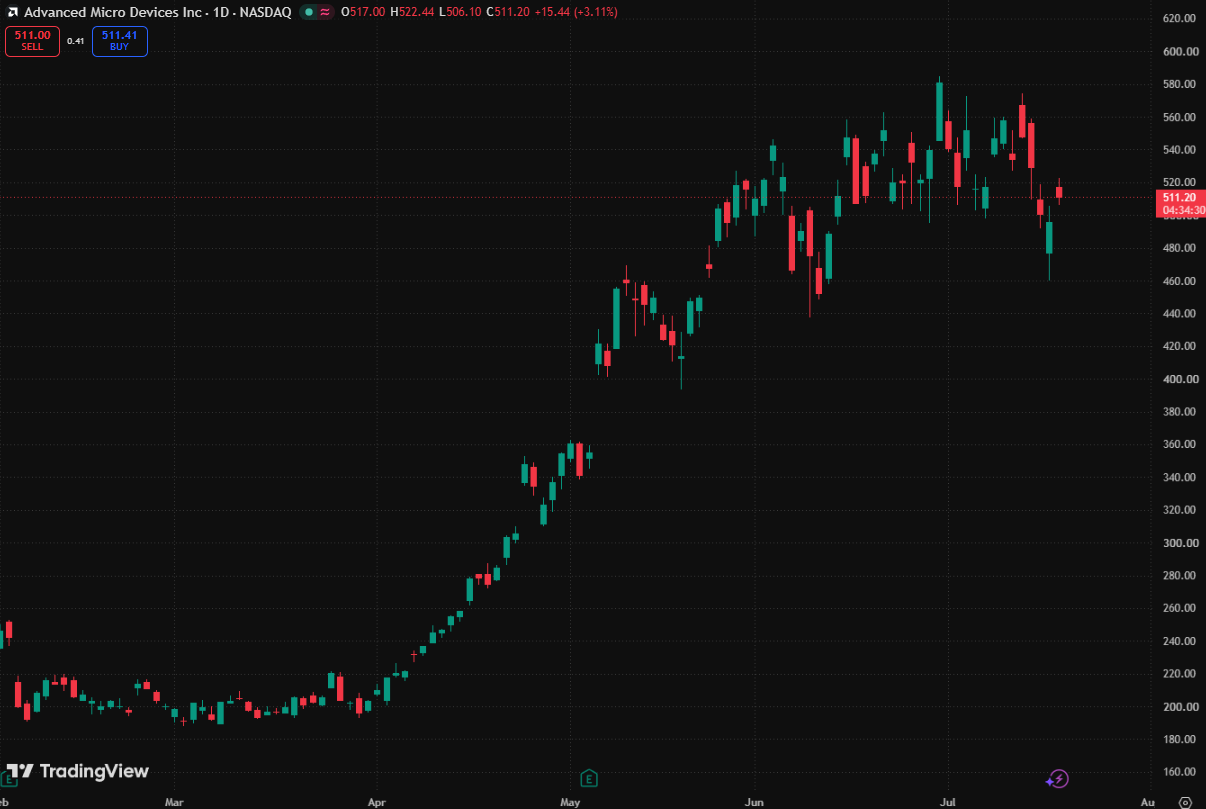Viewport: 1206px width, 809px height.
Task: Click the 04:34:30 bar countdown label
Action: pos(1182,211)
